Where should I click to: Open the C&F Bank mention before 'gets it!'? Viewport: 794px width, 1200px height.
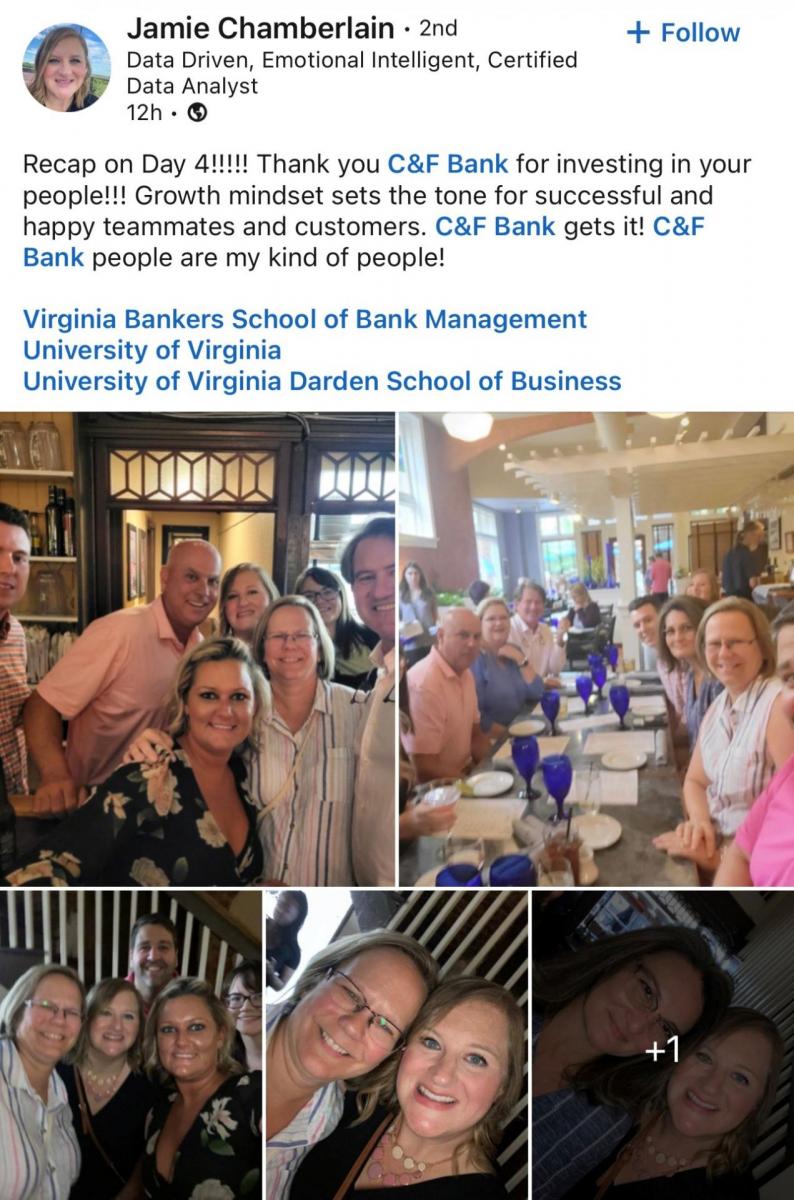495,226
